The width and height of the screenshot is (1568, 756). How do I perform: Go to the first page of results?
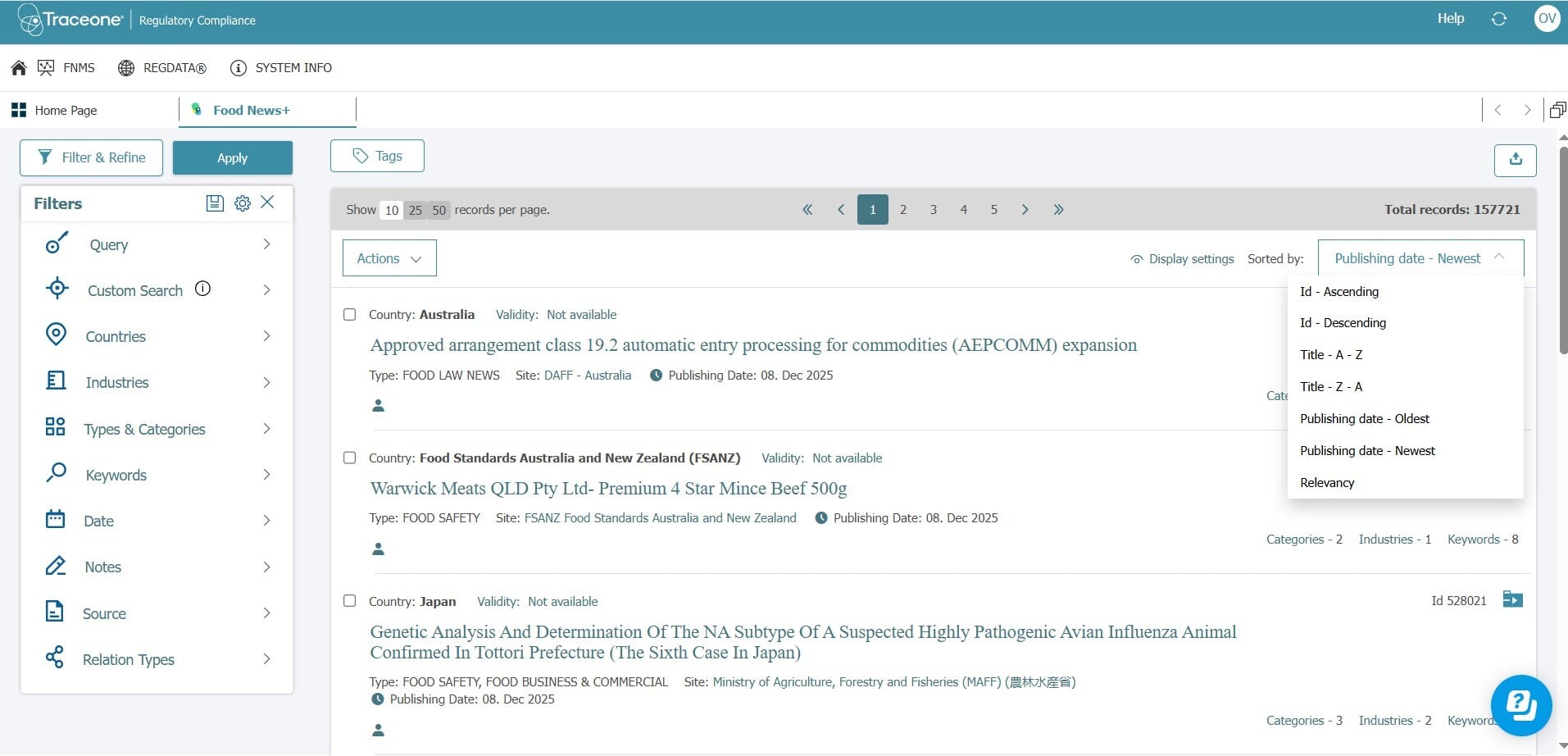coord(807,210)
